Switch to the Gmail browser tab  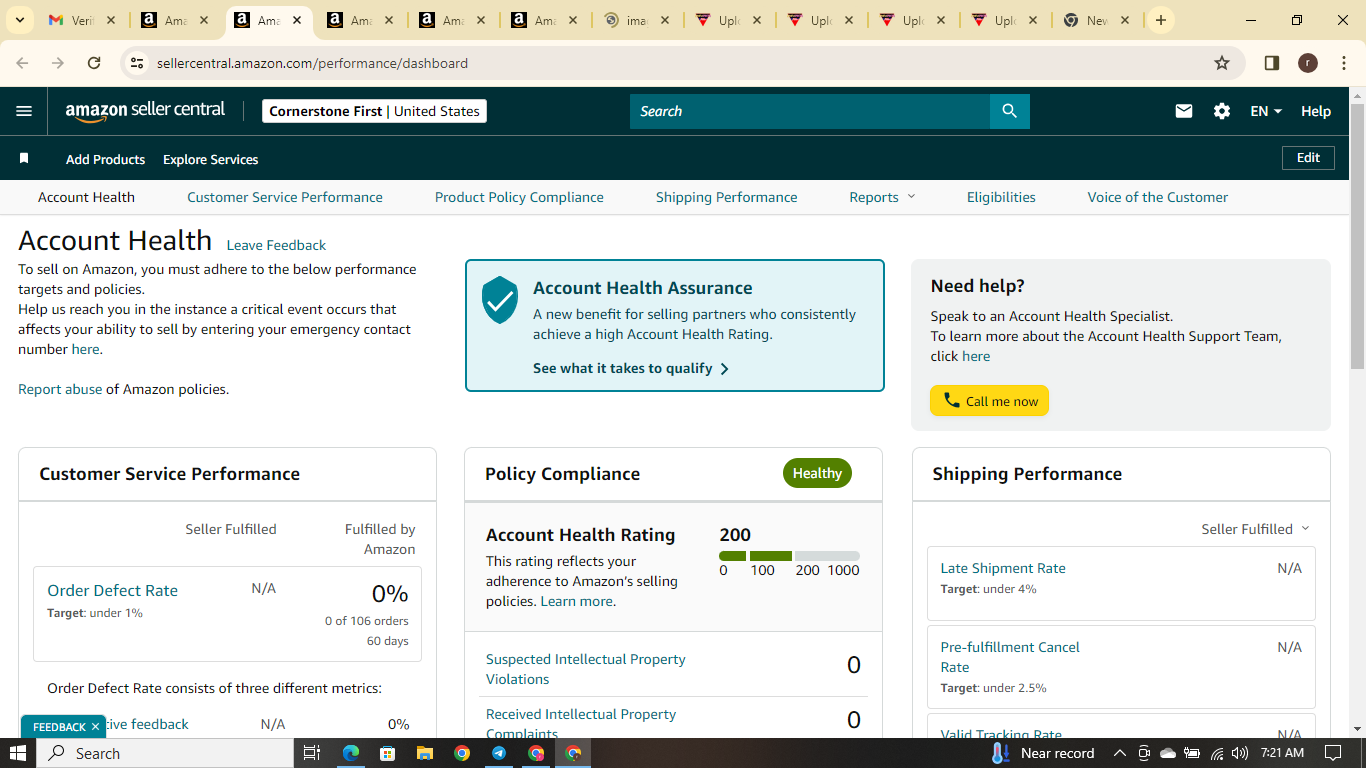pyautogui.click(x=80, y=20)
